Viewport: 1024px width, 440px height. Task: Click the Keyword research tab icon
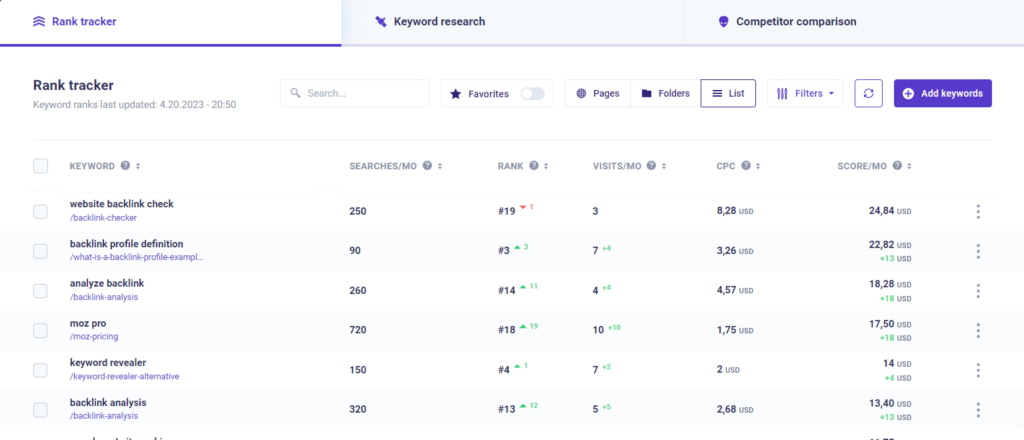[381, 22]
